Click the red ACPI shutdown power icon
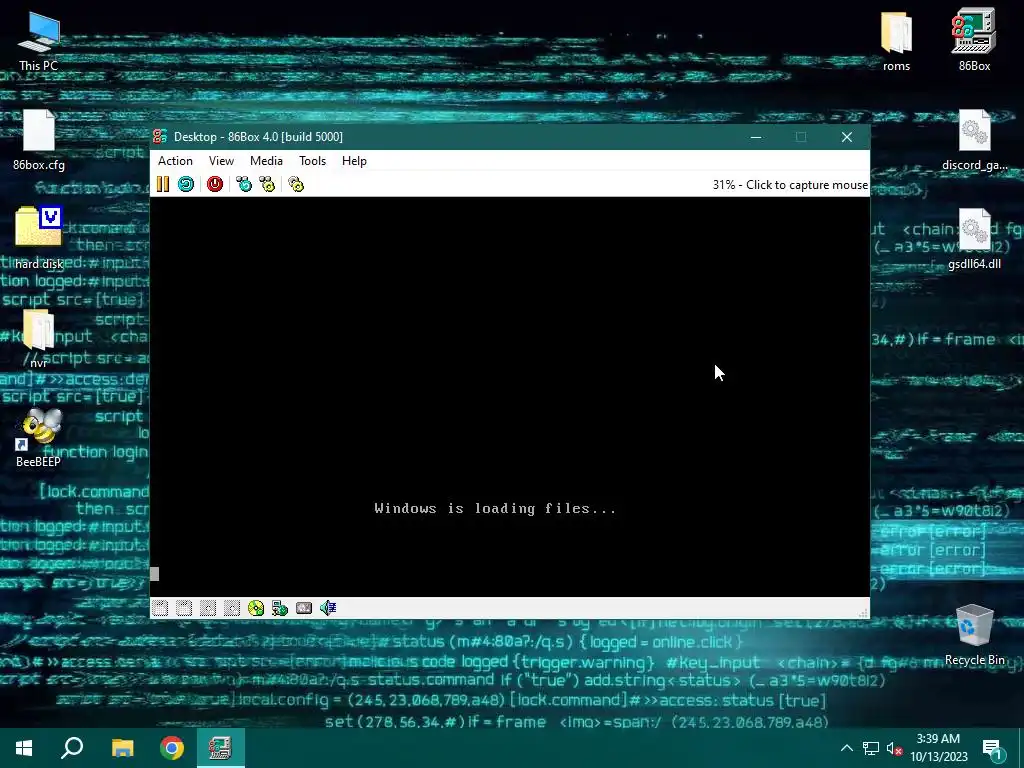The image size is (1024, 768). tap(215, 184)
